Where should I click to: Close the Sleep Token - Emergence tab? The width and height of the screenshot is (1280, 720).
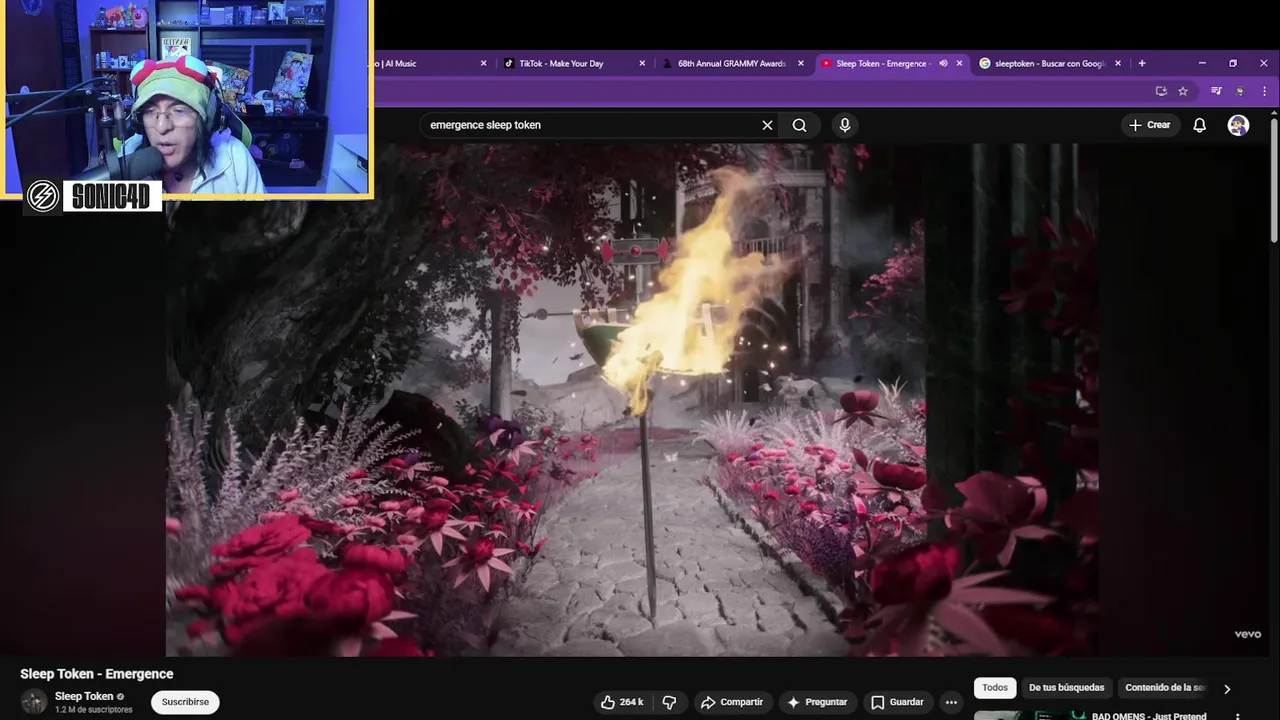[x=959, y=63]
